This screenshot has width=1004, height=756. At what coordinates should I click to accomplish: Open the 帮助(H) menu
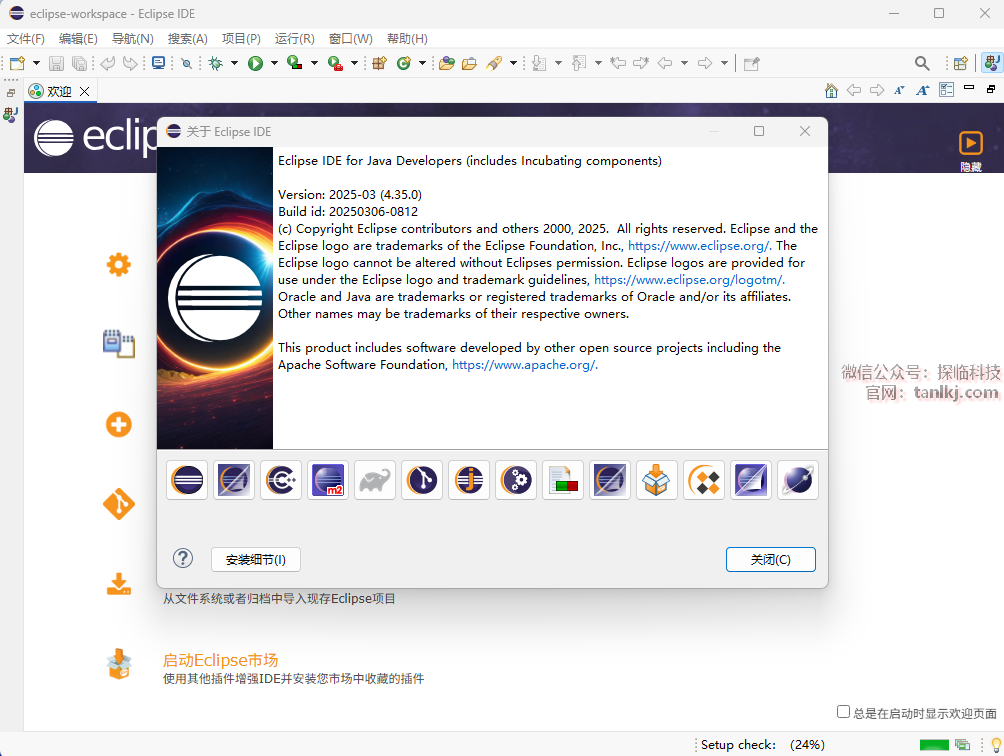tap(406, 38)
